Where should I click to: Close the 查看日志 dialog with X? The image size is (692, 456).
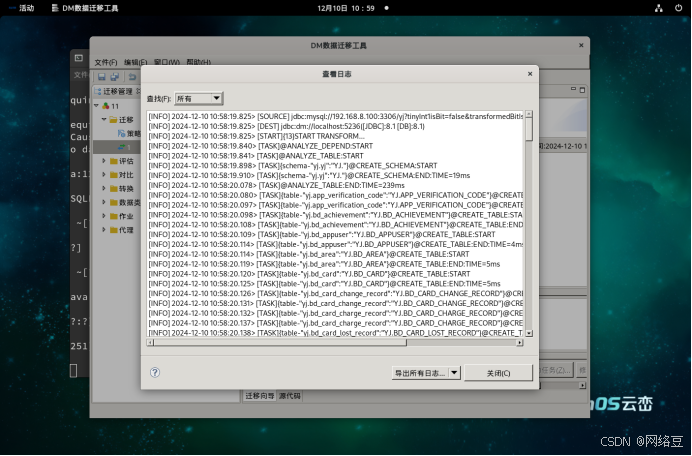click(x=530, y=74)
